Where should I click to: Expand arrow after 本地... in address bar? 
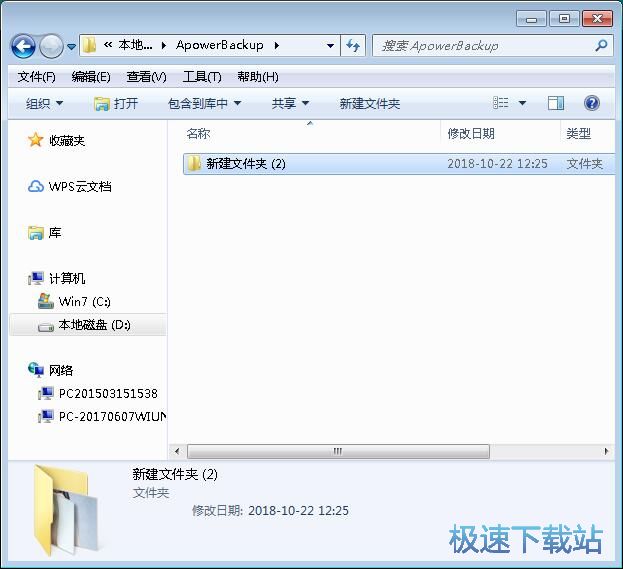click(x=164, y=46)
